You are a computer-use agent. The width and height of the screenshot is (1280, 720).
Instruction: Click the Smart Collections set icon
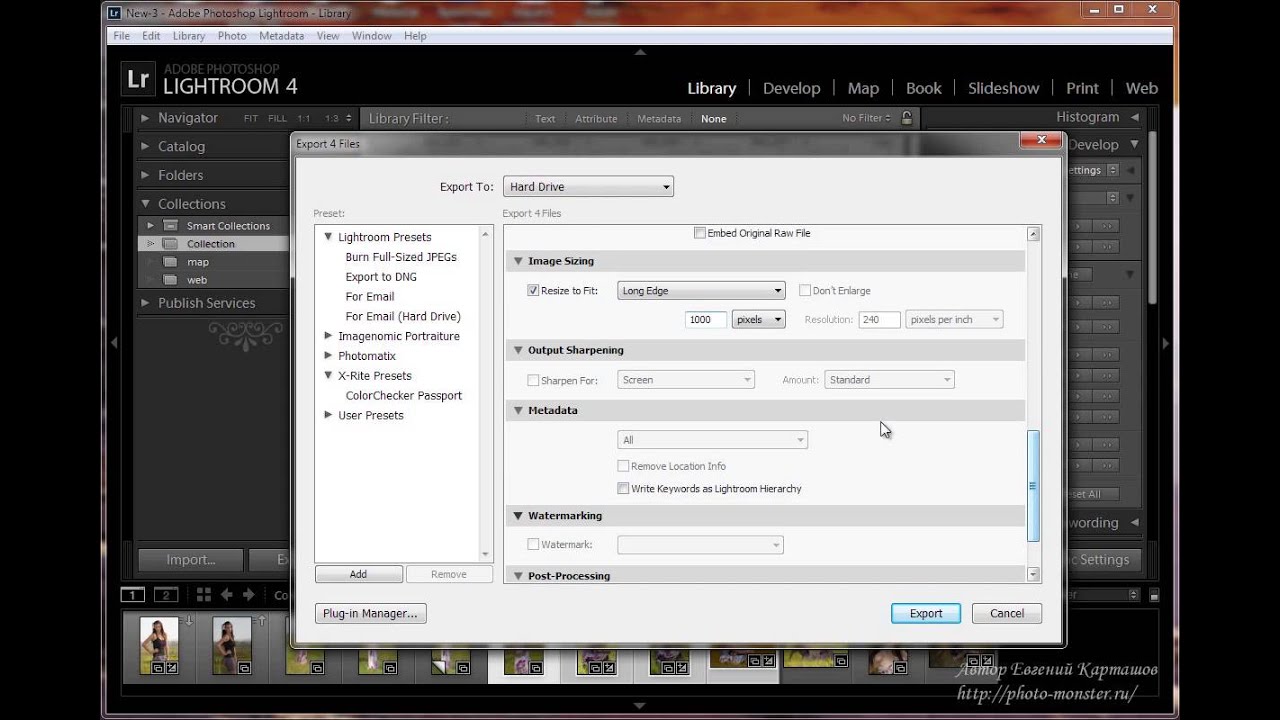170,225
